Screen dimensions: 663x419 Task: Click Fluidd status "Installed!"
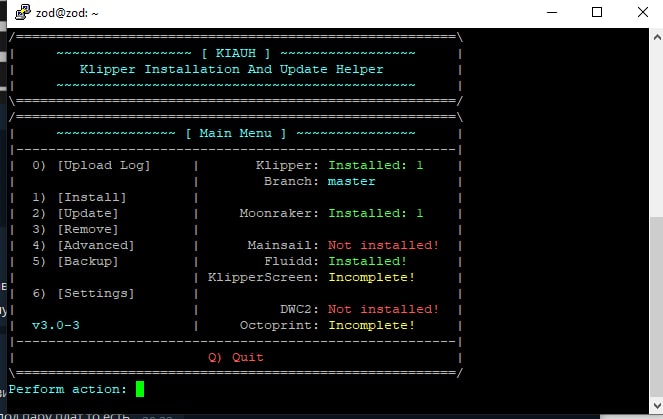point(367,261)
